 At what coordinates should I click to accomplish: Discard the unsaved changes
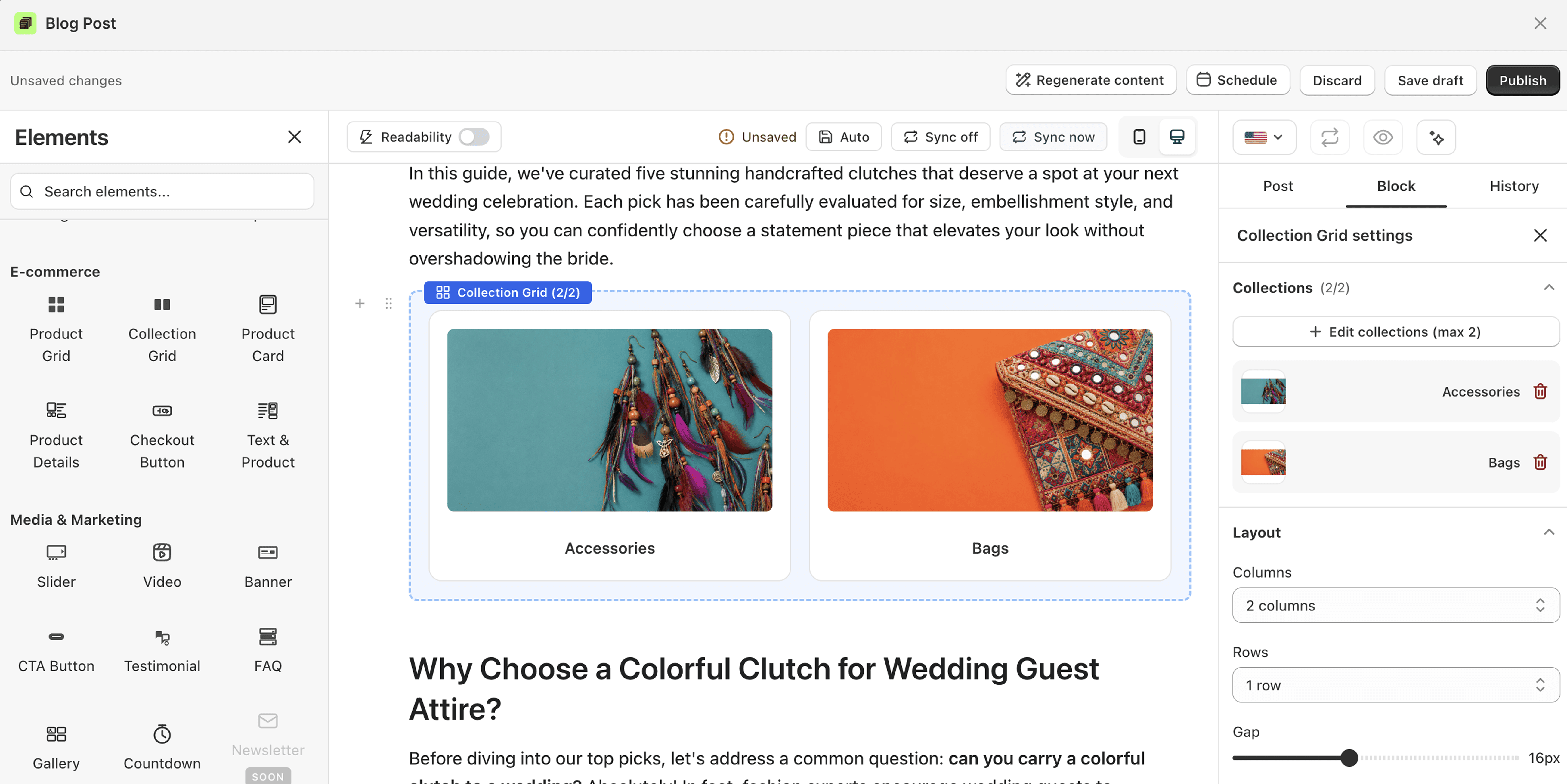(x=1337, y=80)
